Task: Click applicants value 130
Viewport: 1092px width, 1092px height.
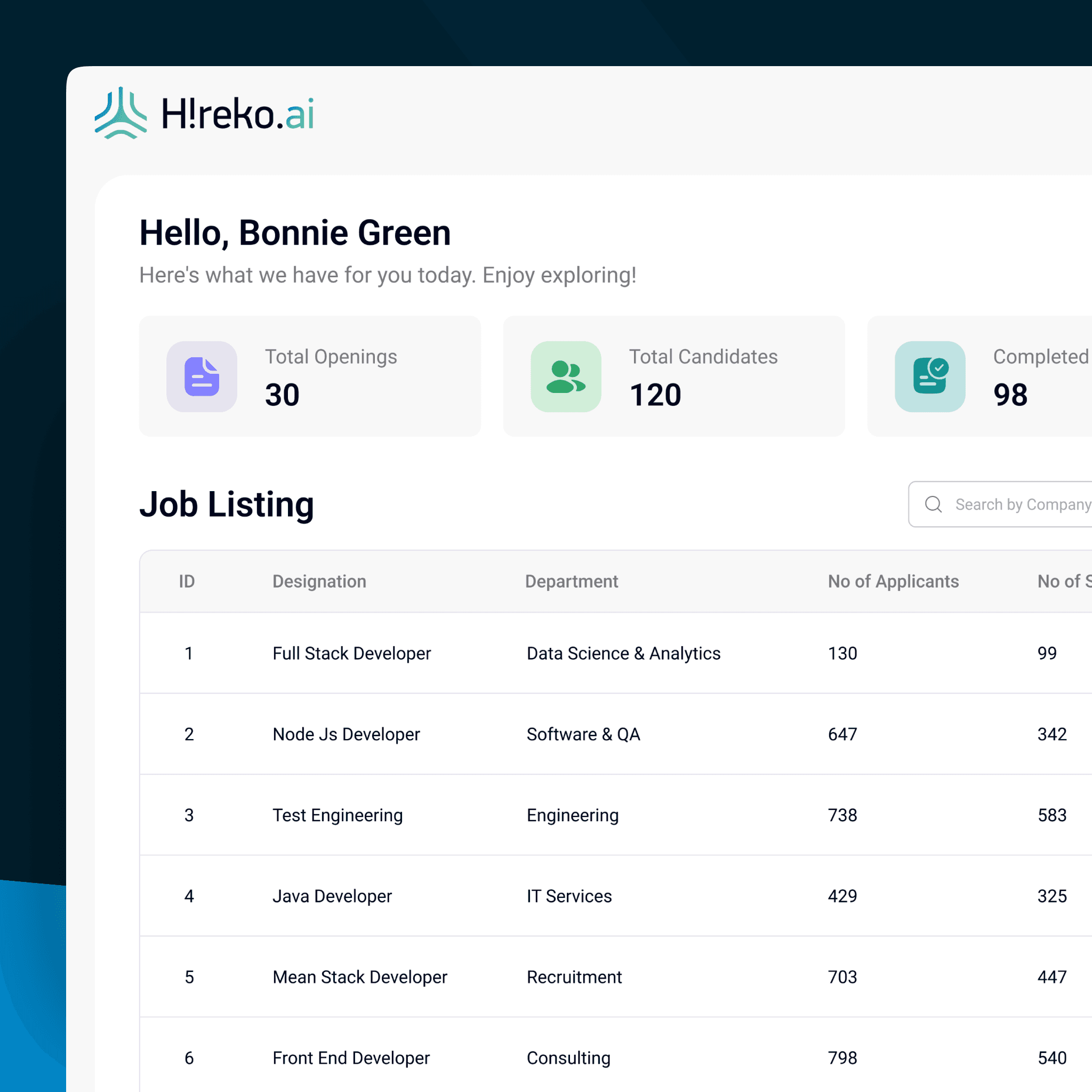Action: 842,653
